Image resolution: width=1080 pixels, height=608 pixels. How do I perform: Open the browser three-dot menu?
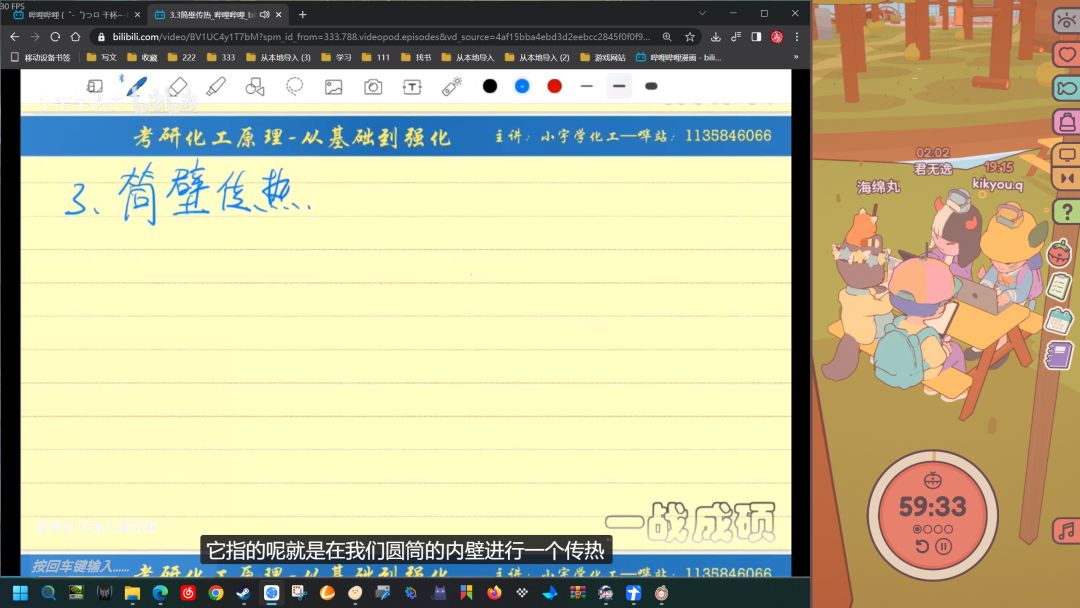797,36
